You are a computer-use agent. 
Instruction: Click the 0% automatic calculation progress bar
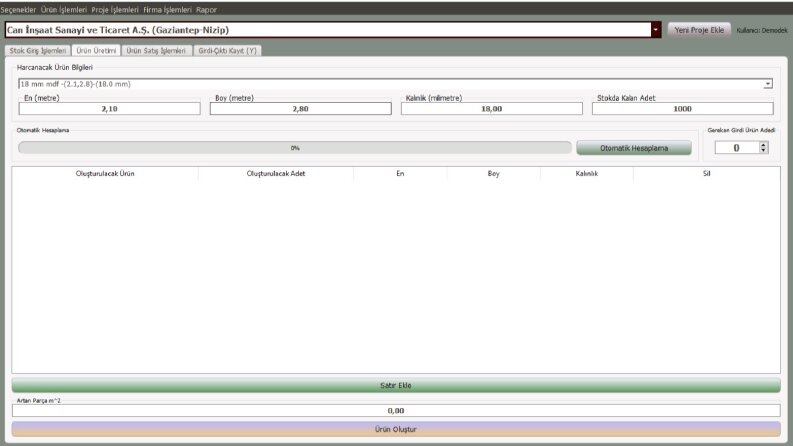click(x=295, y=148)
